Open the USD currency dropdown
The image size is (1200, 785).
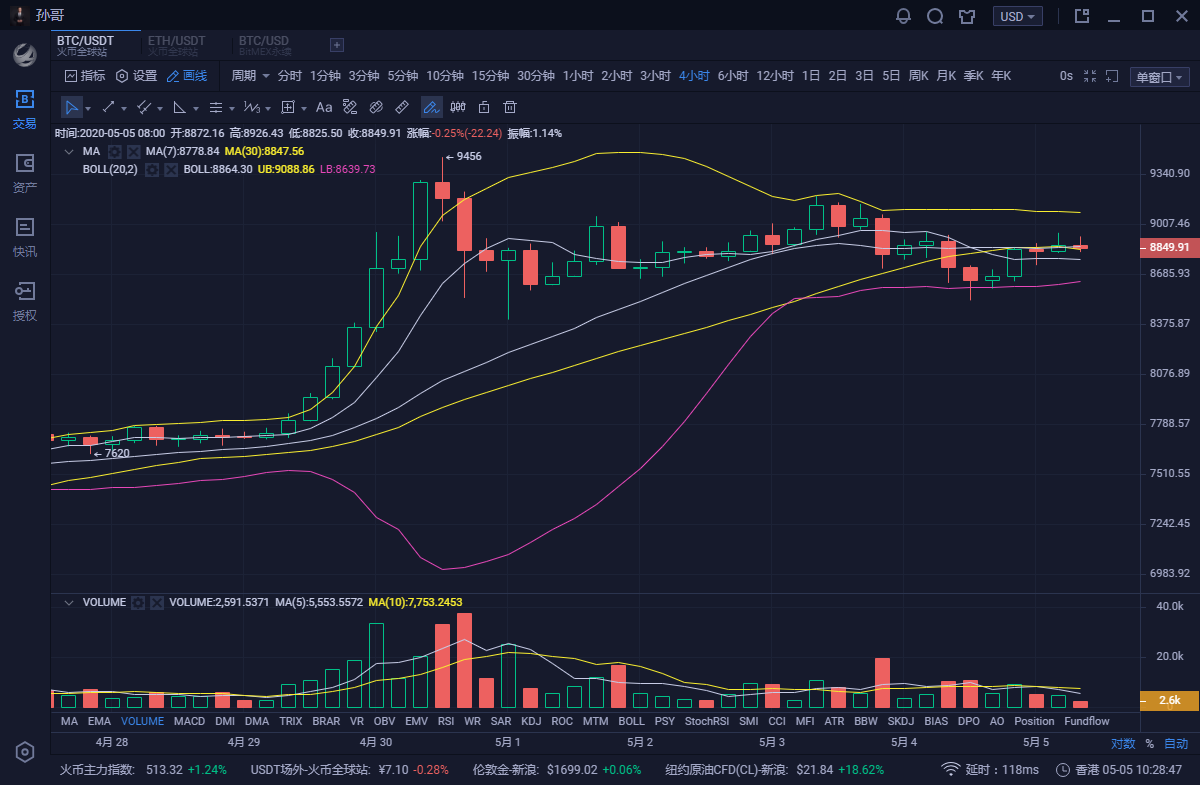pos(1018,16)
